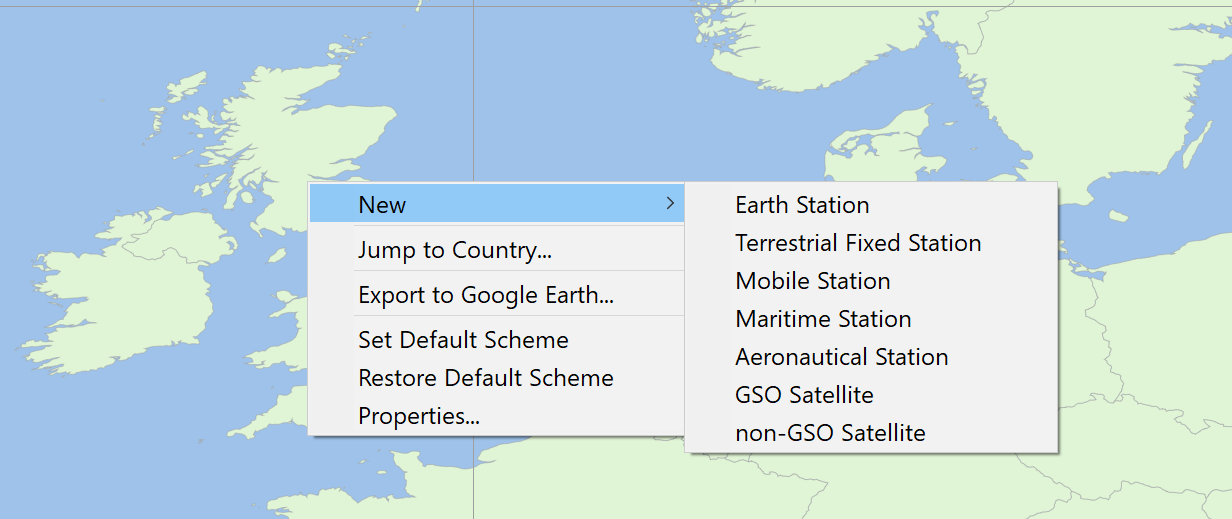Screen dimensions: 1232x519
Task: Select Terrestrial Fixed Station in submenu
Action: click(871, 243)
